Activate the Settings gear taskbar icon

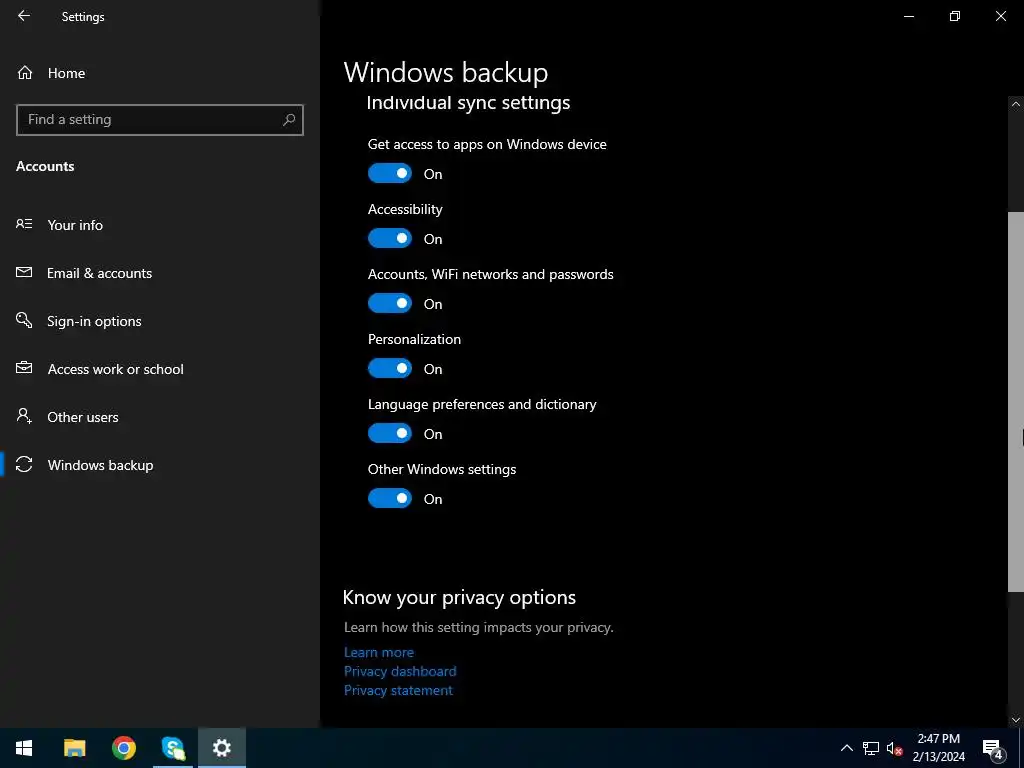[222, 748]
